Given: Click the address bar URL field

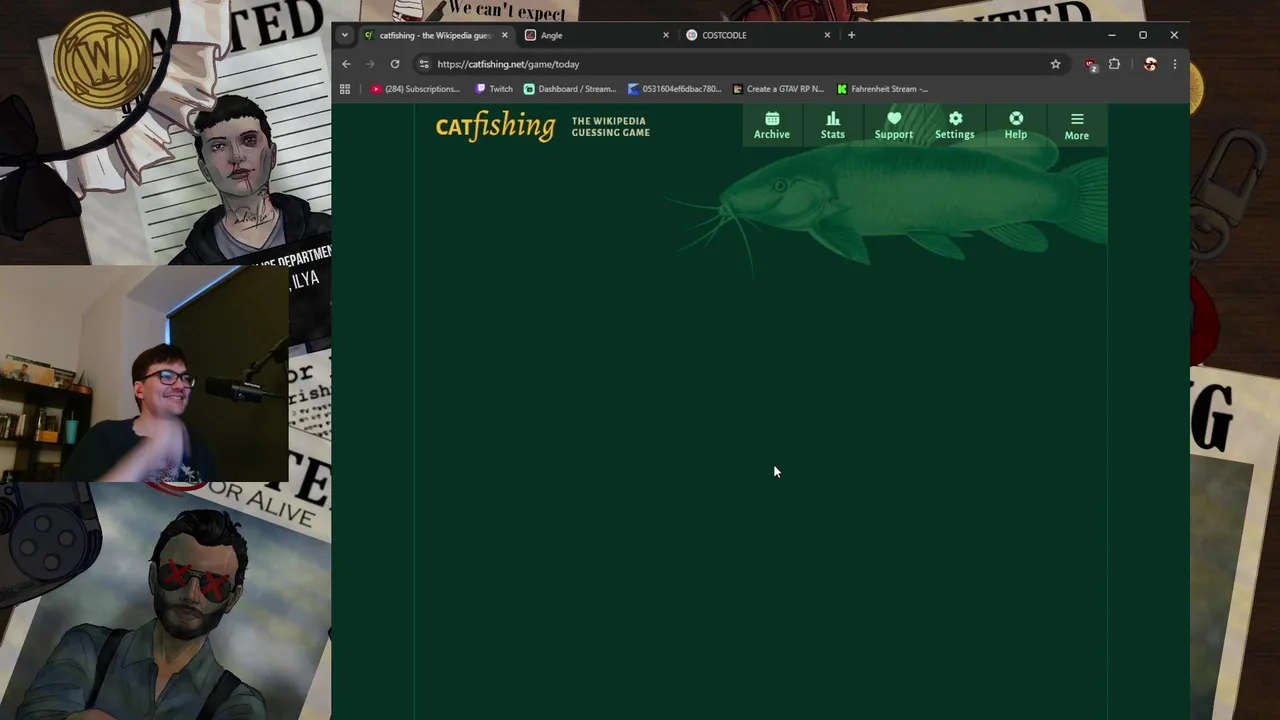Looking at the screenshot, I should [740, 64].
